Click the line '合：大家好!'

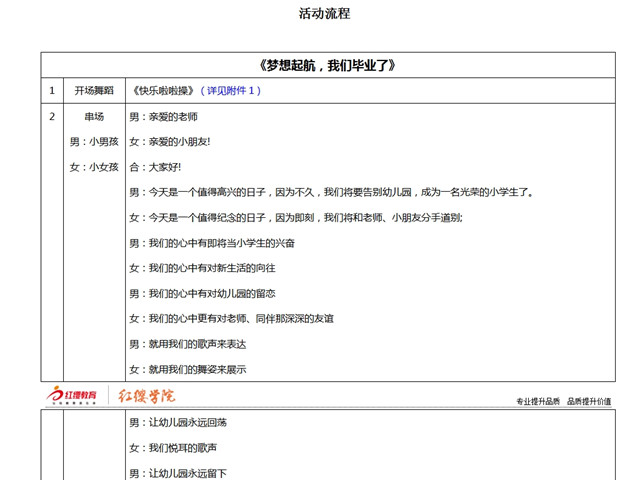point(155,167)
